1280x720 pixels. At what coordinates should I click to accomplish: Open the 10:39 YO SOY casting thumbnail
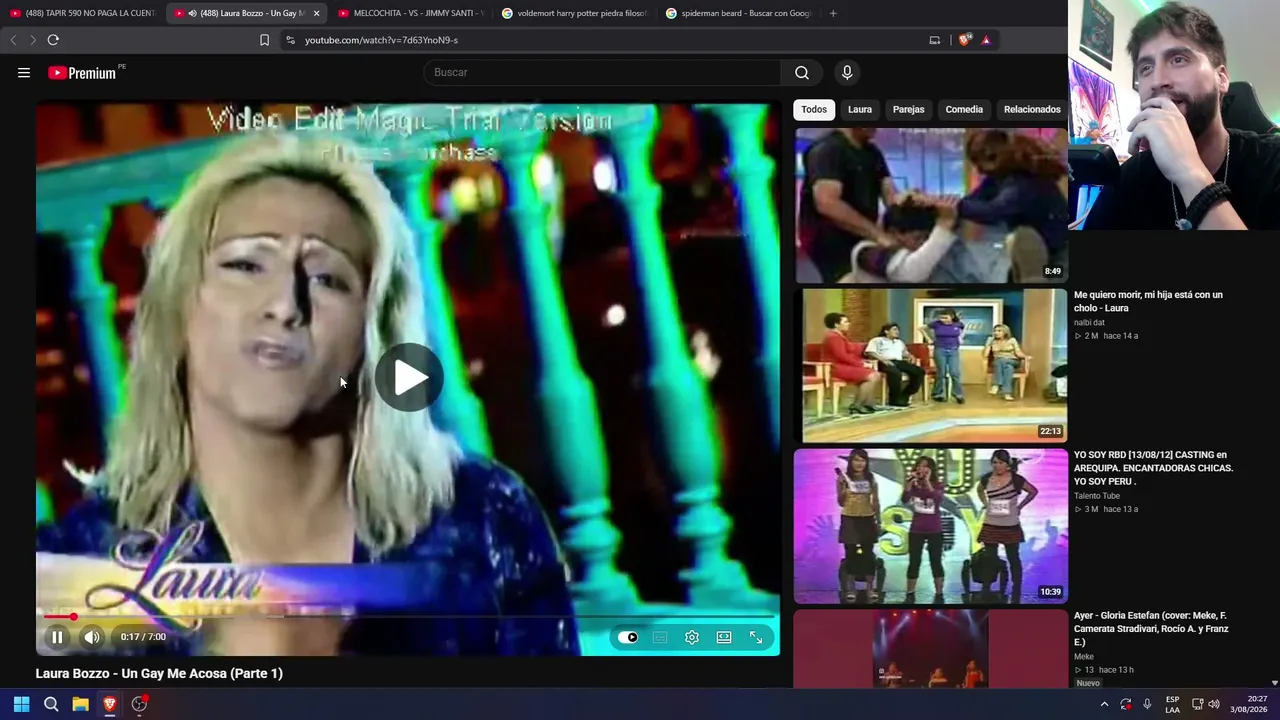(931, 526)
